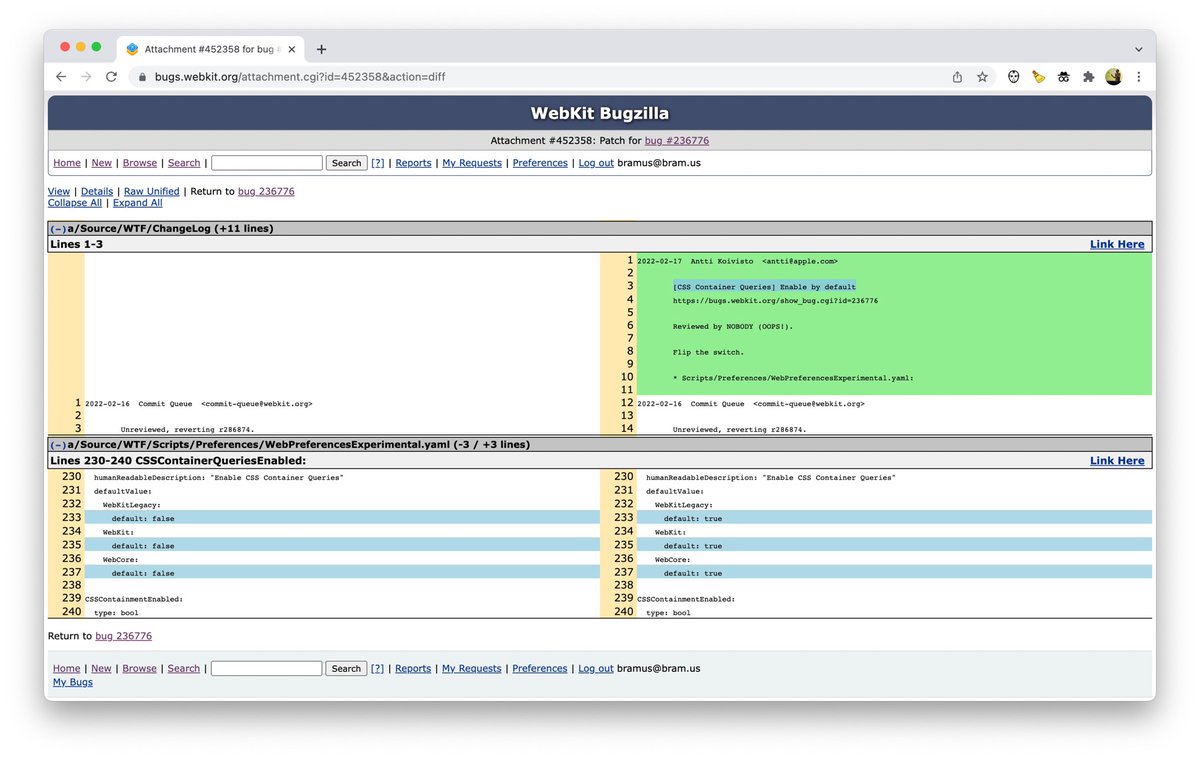Open Reports in top navigation

pyautogui.click(x=413, y=163)
